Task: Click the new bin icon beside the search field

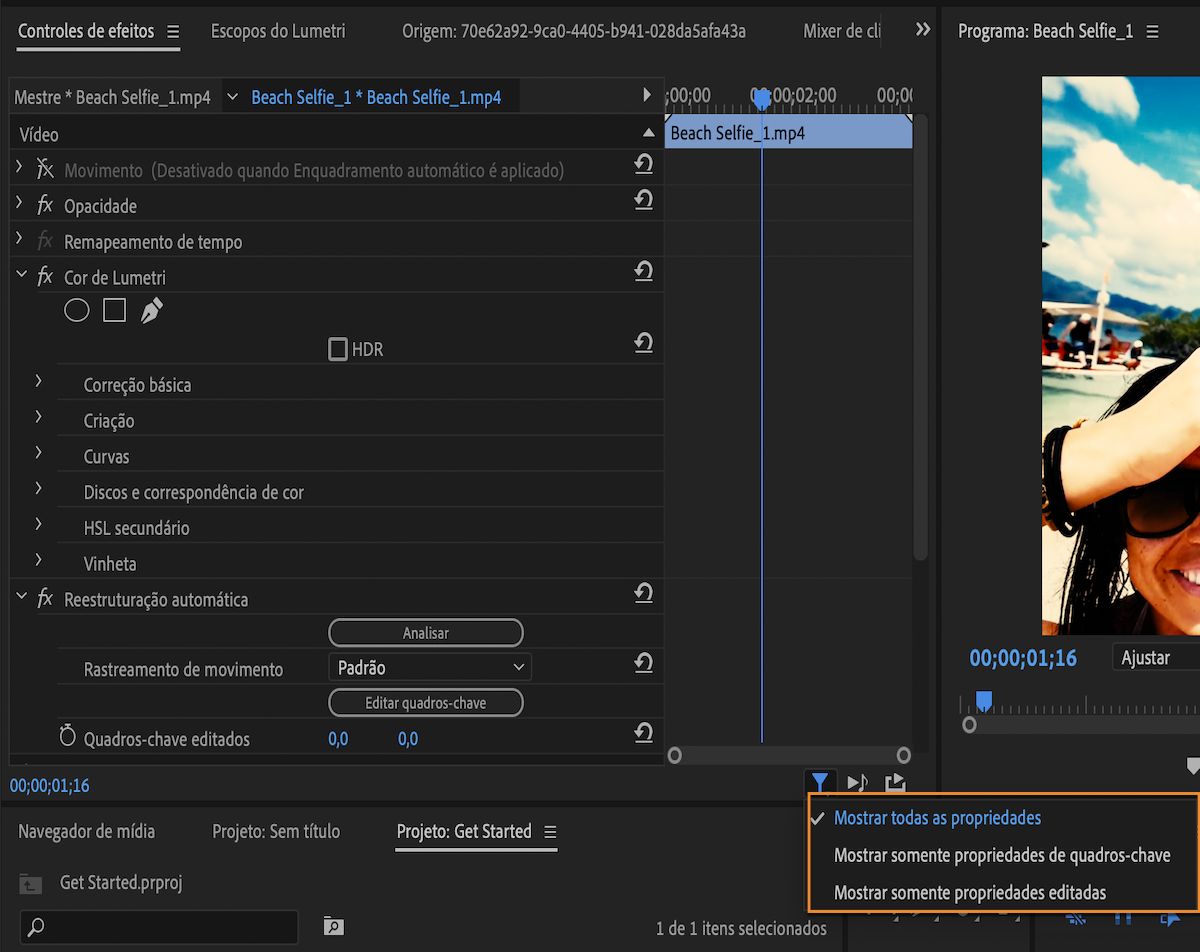Action: pos(333,926)
